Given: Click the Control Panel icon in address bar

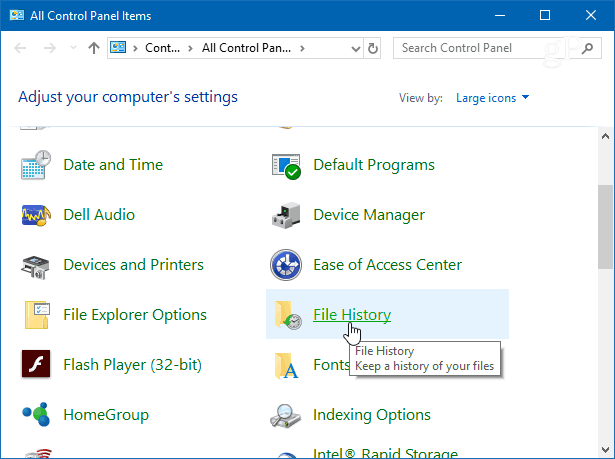Looking at the screenshot, I should tap(118, 48).
